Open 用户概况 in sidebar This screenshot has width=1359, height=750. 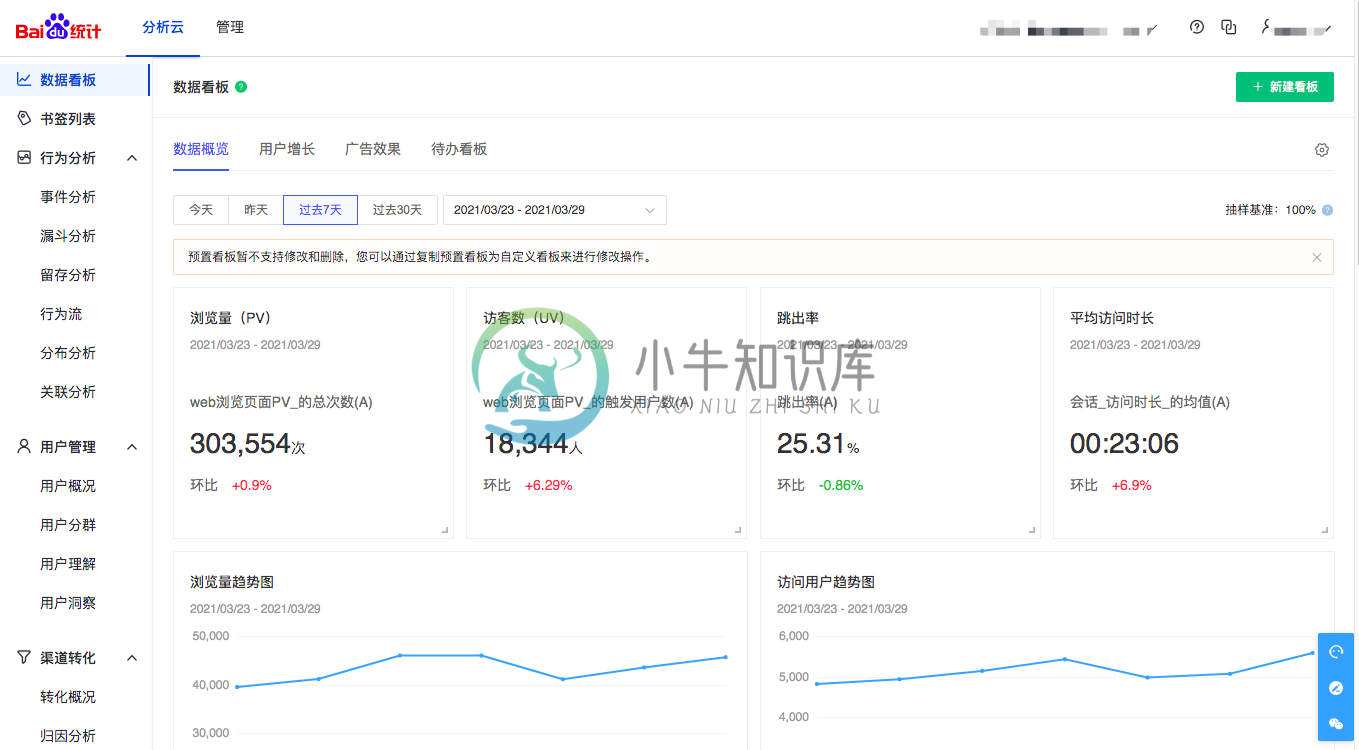click(68, 486)
